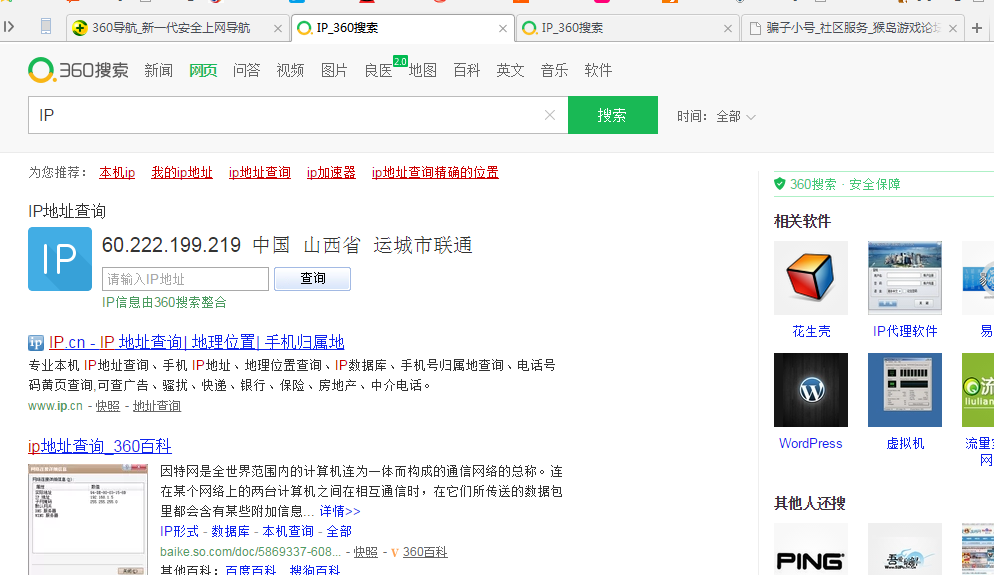Open 快照 for the www.ip.cn result

108,406
